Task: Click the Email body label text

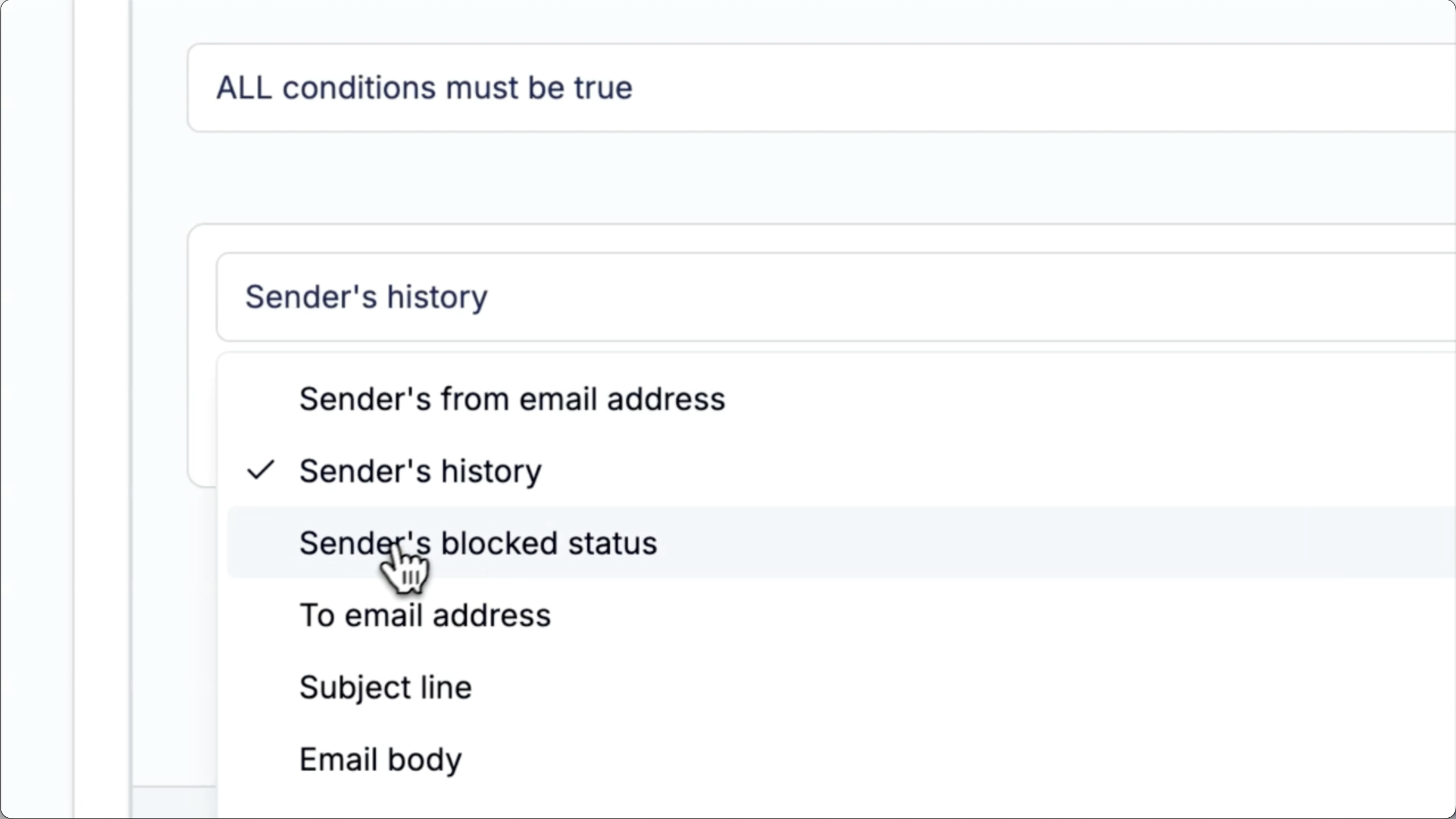Action: [x=380, y=759]
